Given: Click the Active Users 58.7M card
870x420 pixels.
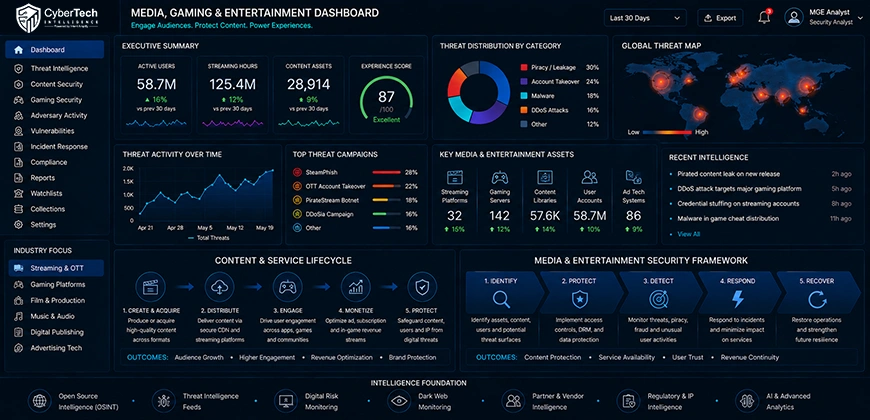Looking at the screenshot, I should click(x=156, y=94).
